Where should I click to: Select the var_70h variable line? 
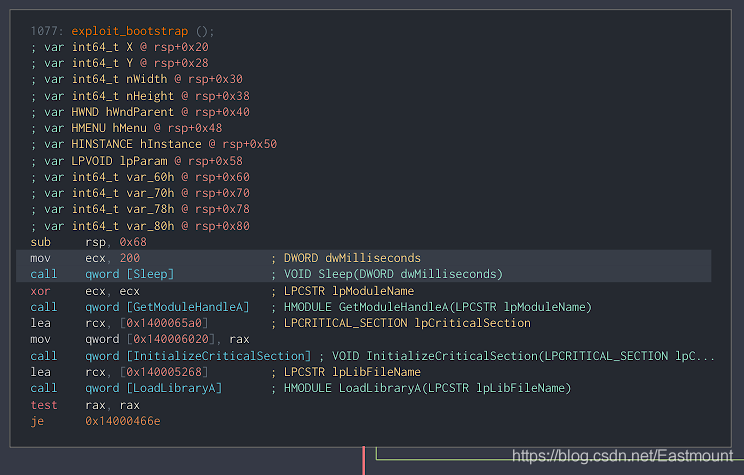(x=140, y=193)
